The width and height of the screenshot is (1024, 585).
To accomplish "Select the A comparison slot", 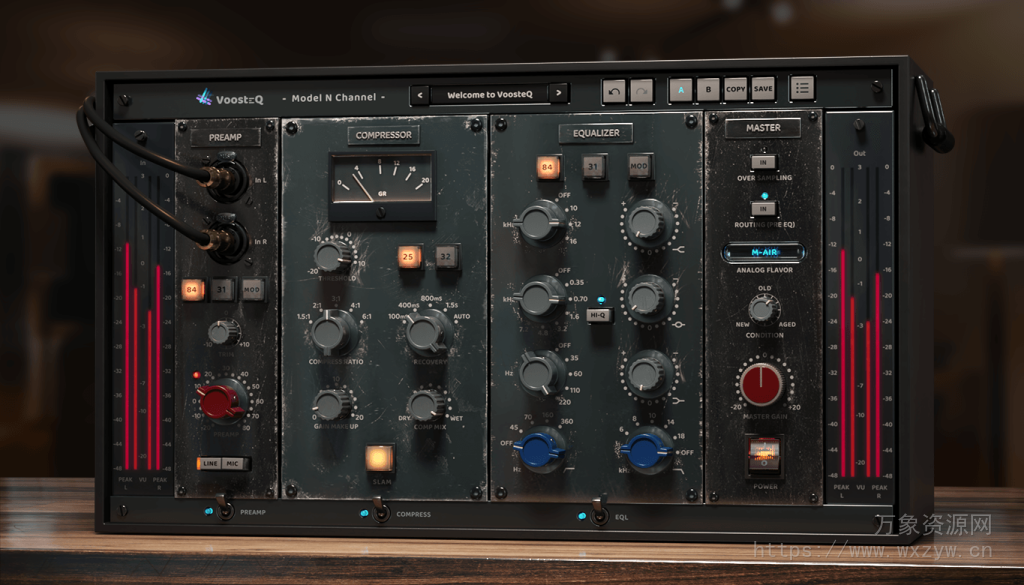I will 682,89.
